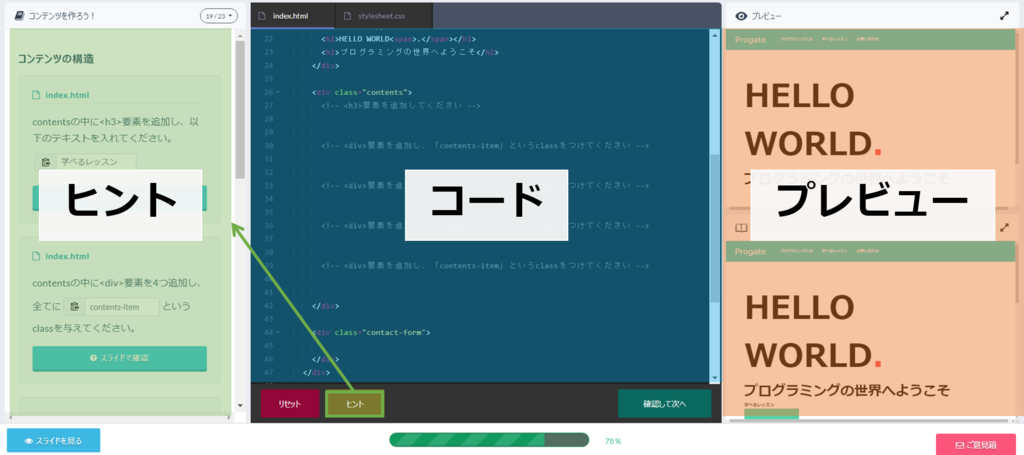This screenshot has width=1024, height=455.
Task: Click the 78% lesson progress bar
Action: click(489, 440)
